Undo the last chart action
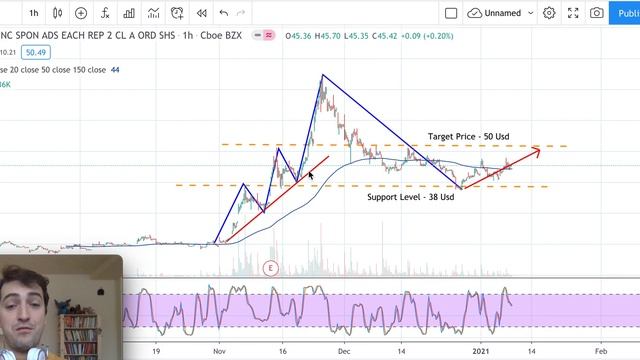Viewport: 640px width, 360px height. 224,13
